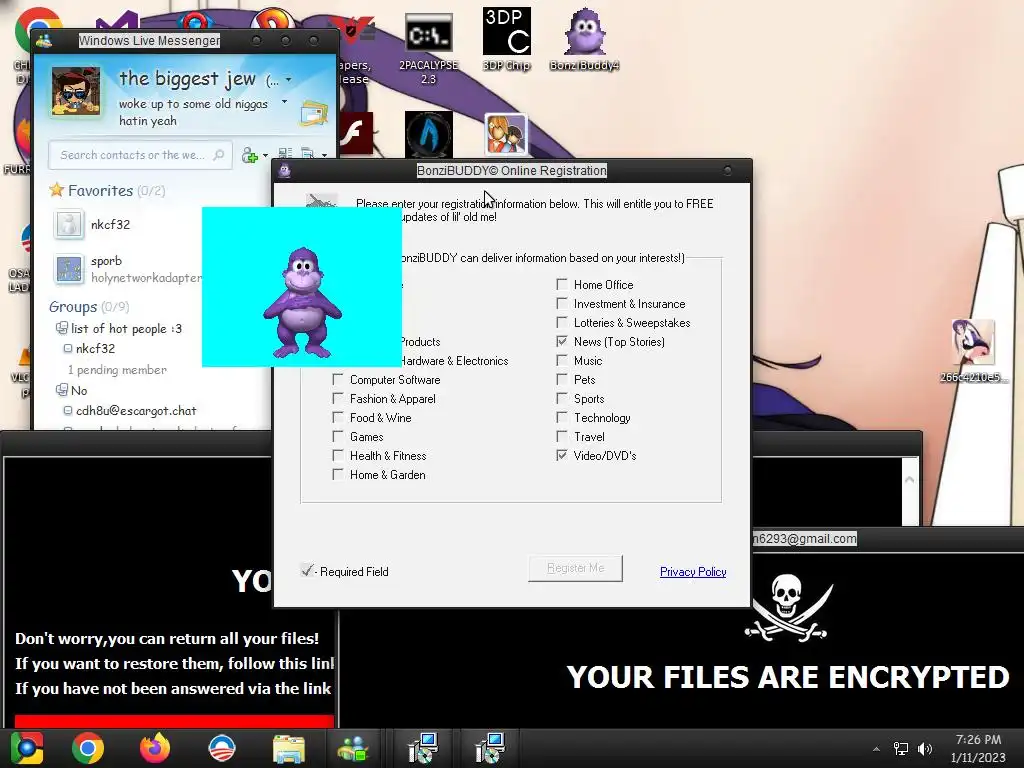This screenshot has height=768, width=1024.
Task: Show hidden system tray icons
Action: (876, 749)
